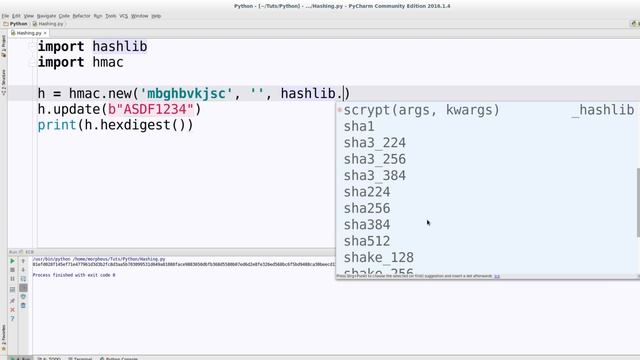Open the View menu
The image size is (640, 360).
pyautogui.click(x=29, y=16)
